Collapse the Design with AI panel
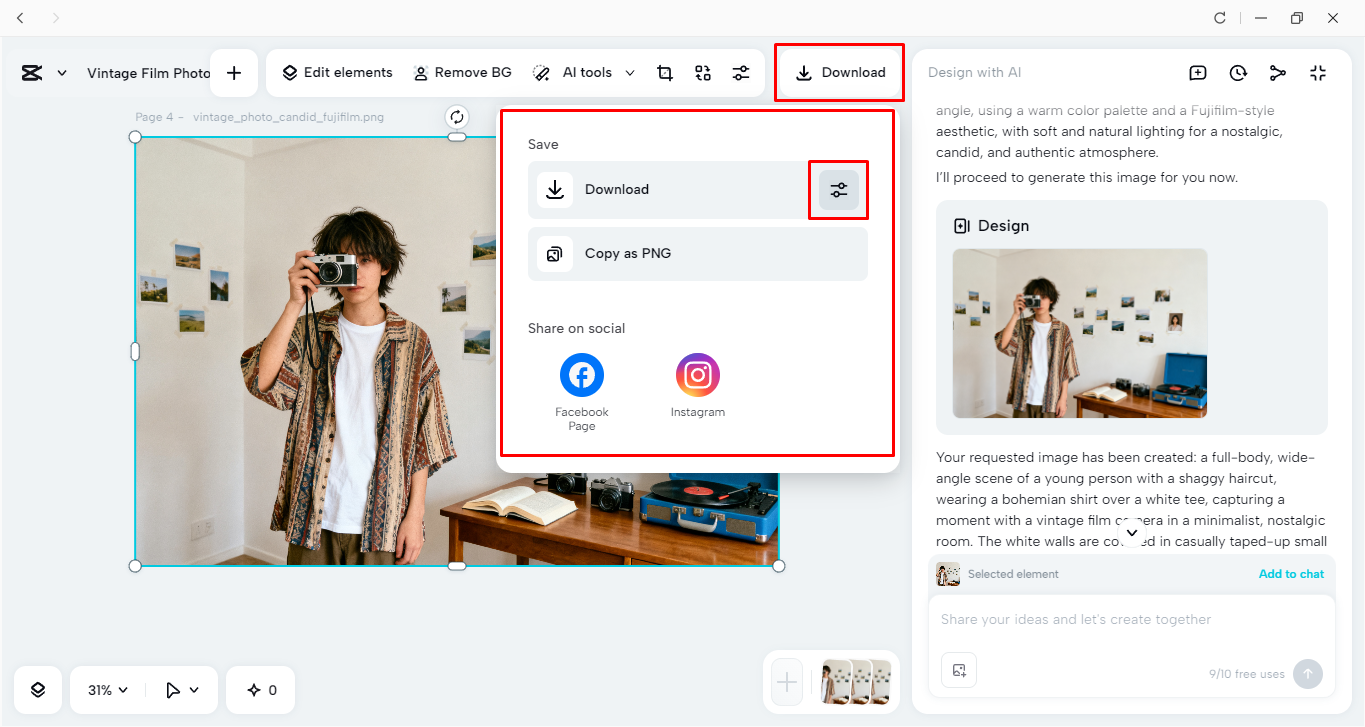This screenshot has height=727, width=1365. 1318,72
